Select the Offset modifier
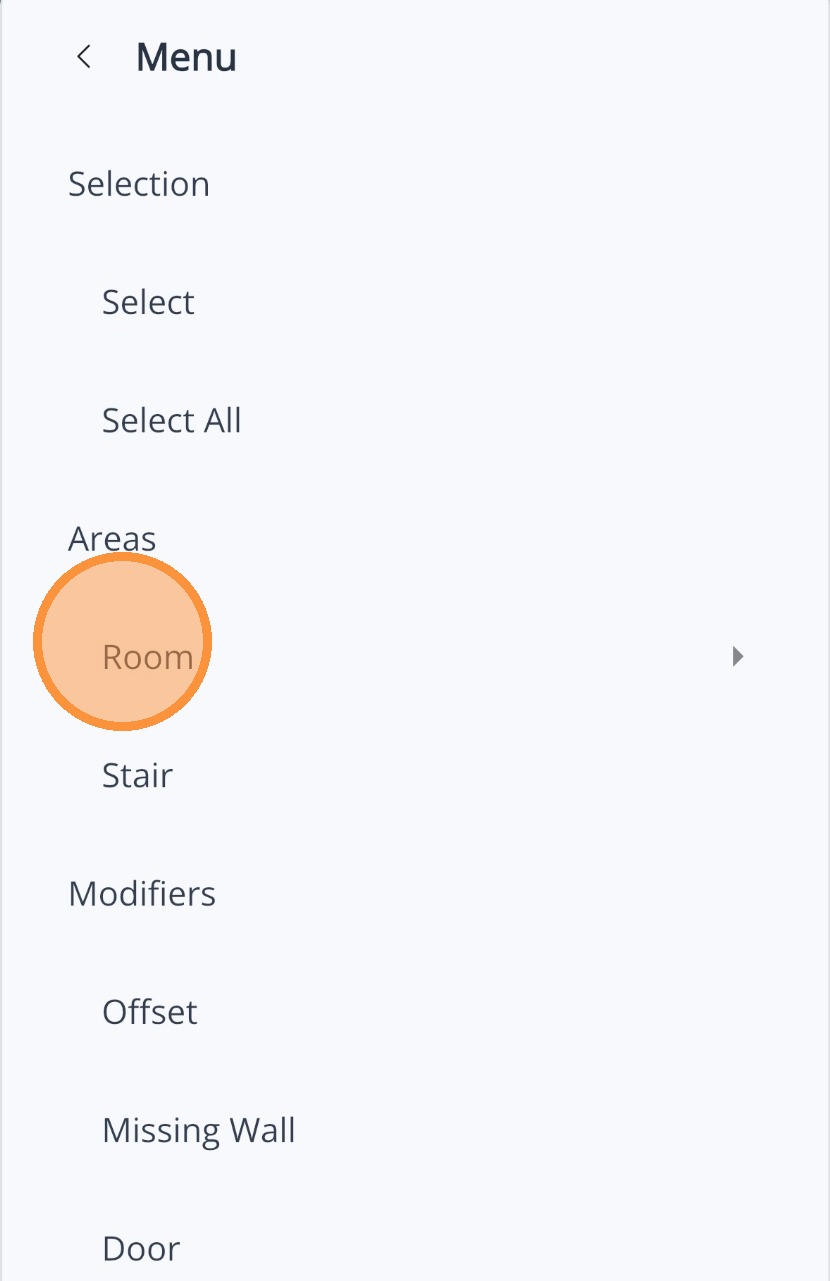The width and height of the screenshot is (830, 1281). point(150,1012)
